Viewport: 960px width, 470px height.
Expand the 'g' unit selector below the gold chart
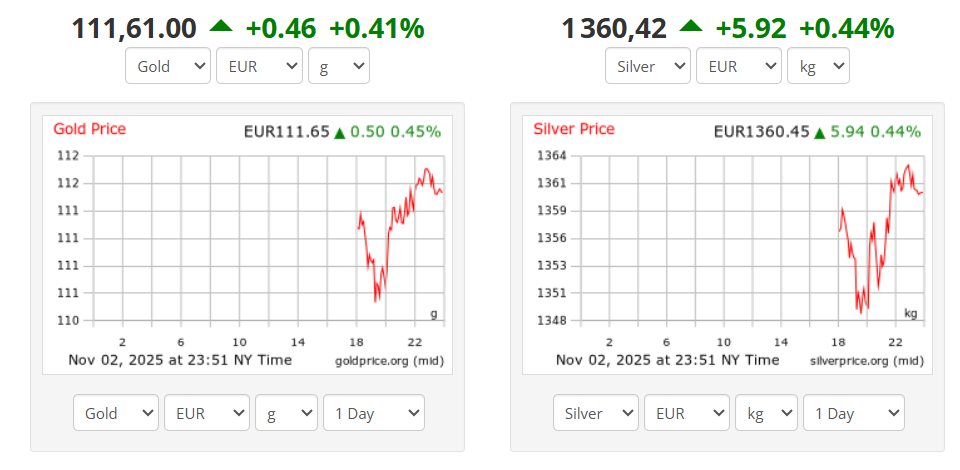286,413
